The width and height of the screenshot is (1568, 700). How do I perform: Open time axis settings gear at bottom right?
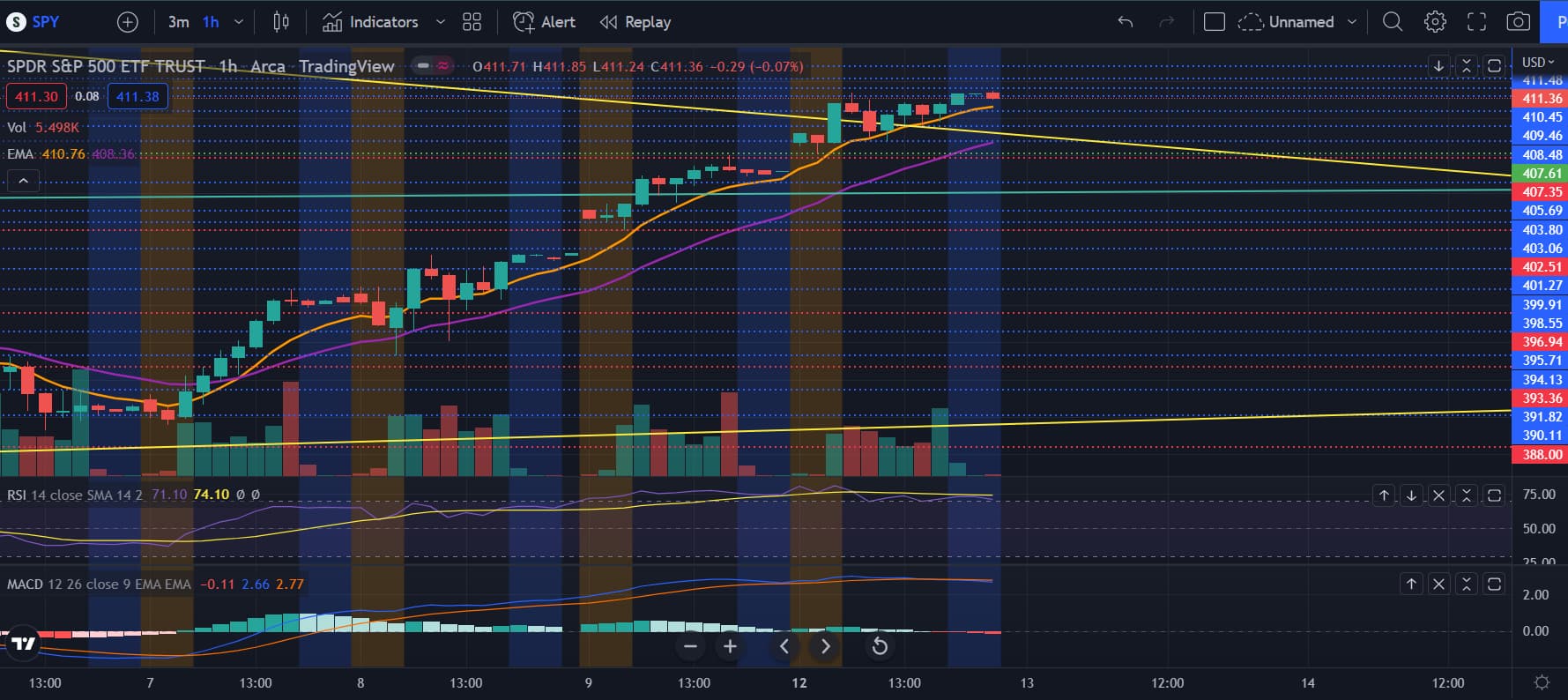click(x=1542, y=682)
